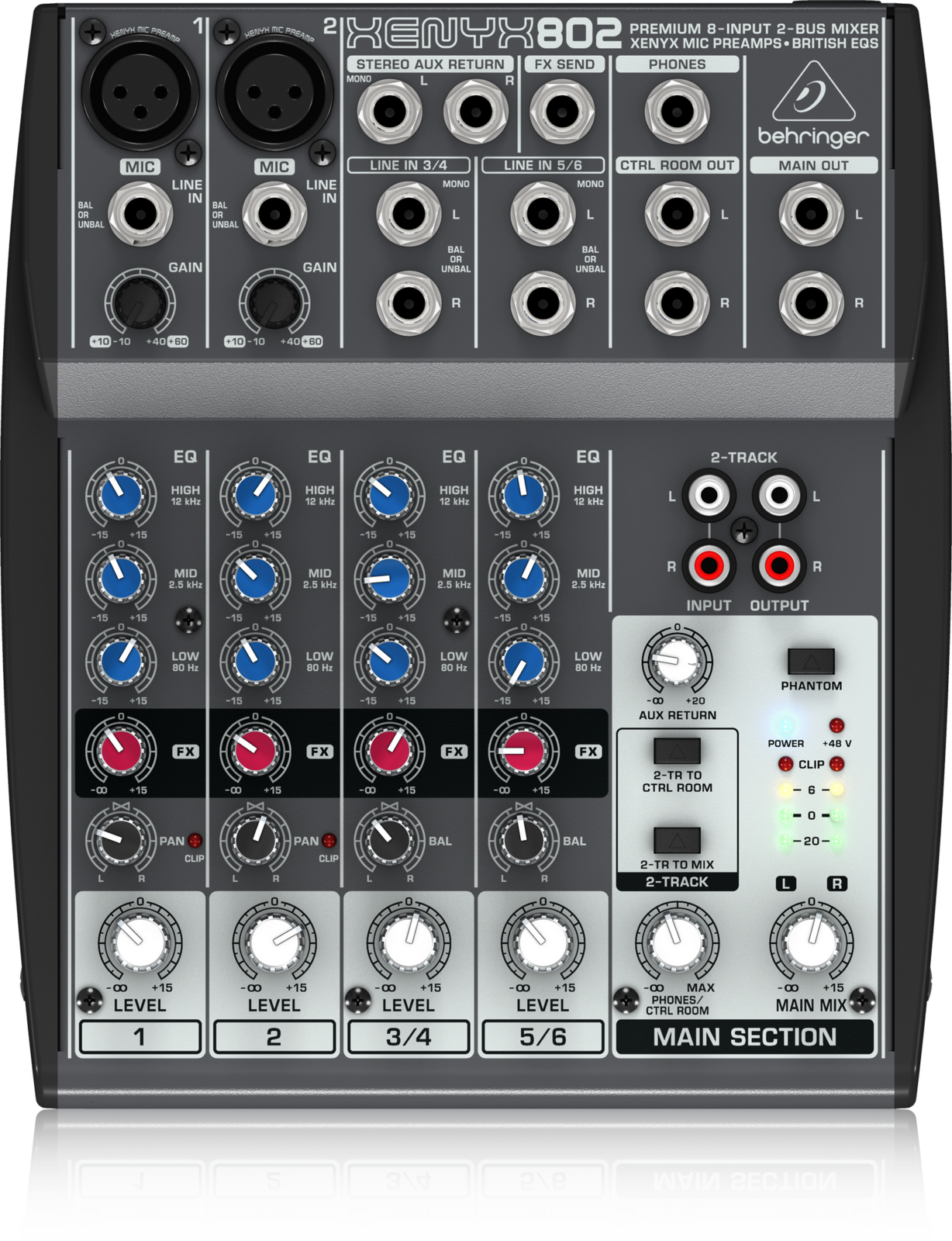Toggle the 2-TR TO MIX switch

(677, 840)
